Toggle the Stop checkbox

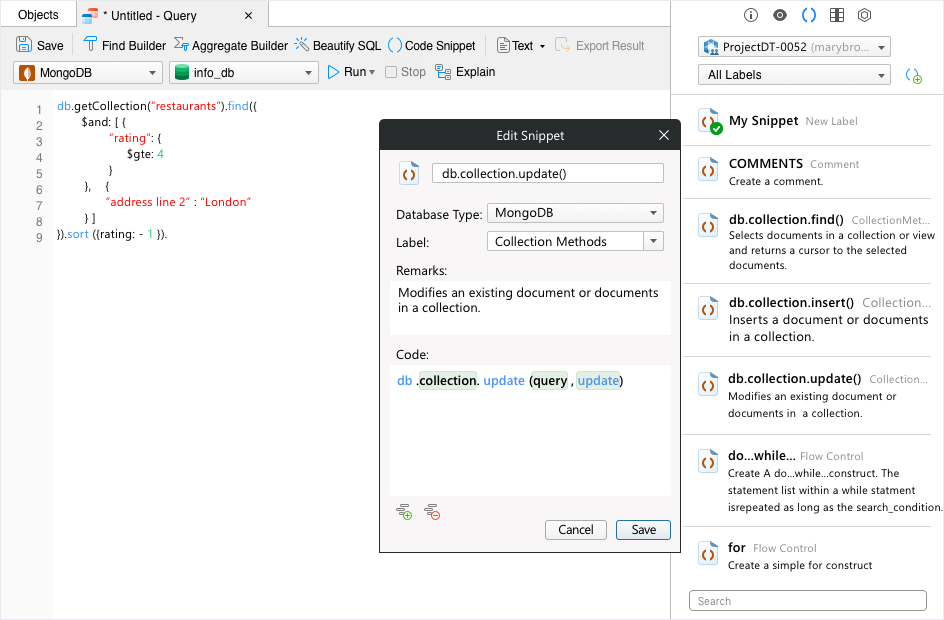(391, 72)
